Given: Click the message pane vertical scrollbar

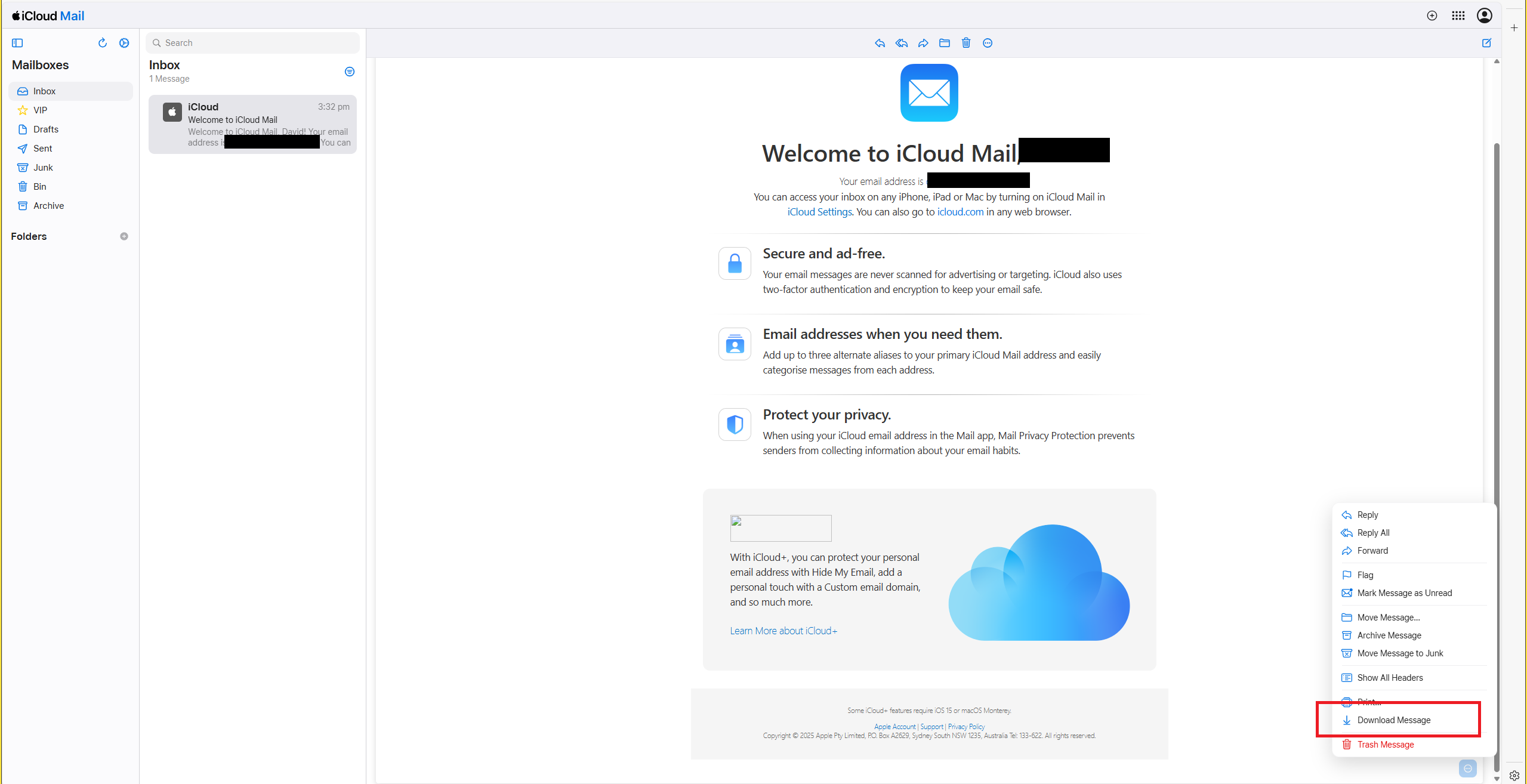Looking at the screenshot, I should 1496,456.
